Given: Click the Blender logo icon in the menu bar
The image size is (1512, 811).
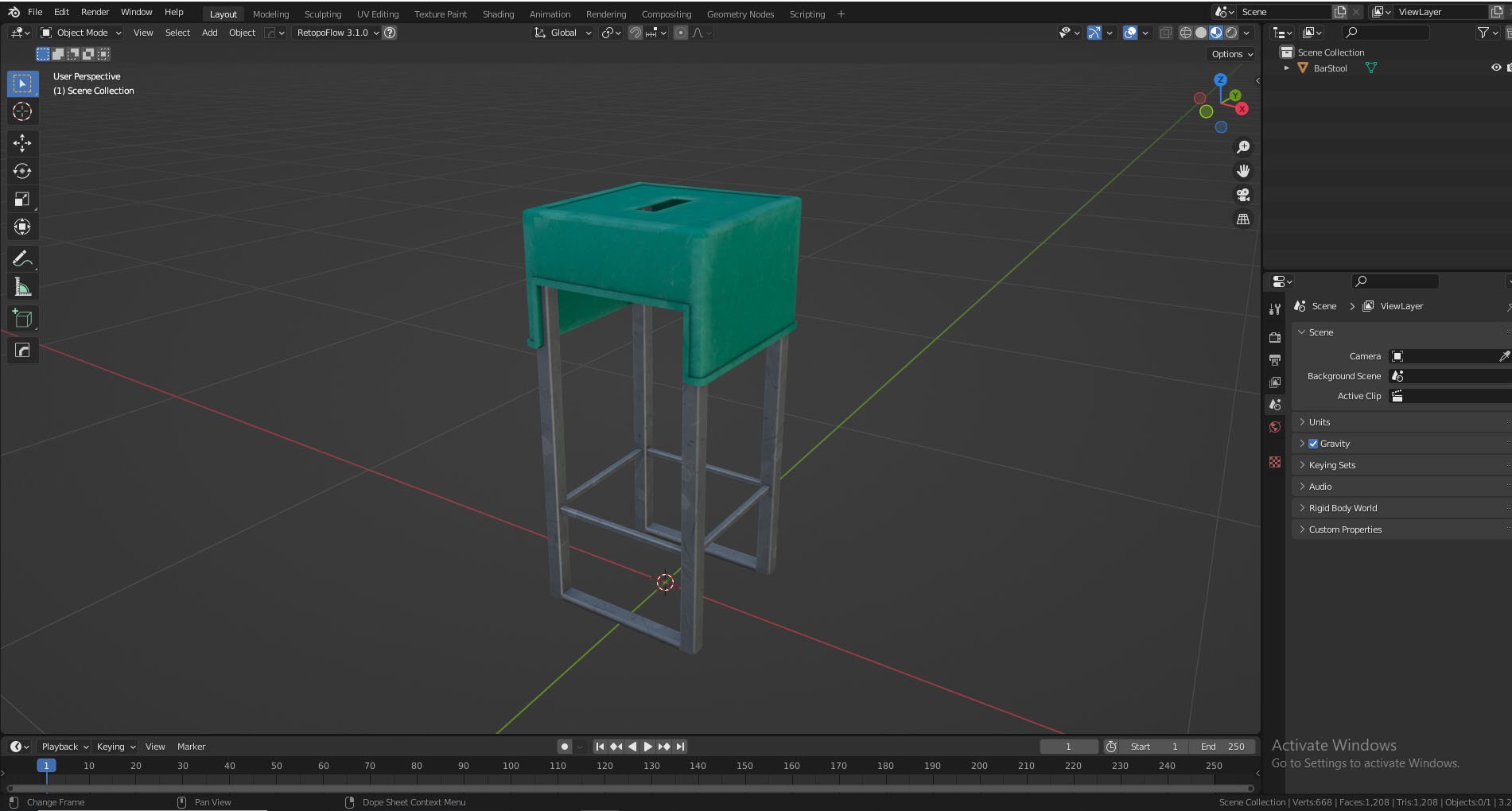Looking at the screenshot, I should point(14,12).
